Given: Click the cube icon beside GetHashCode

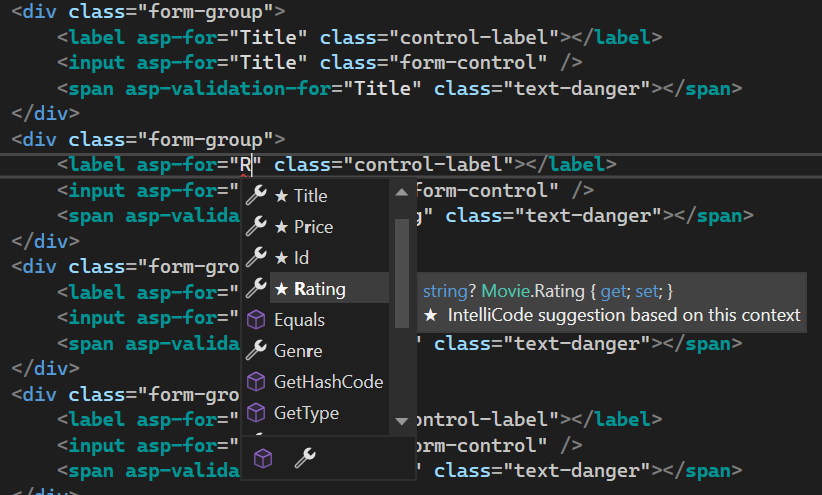Looking at the screenshot, I should coord(256,382).
